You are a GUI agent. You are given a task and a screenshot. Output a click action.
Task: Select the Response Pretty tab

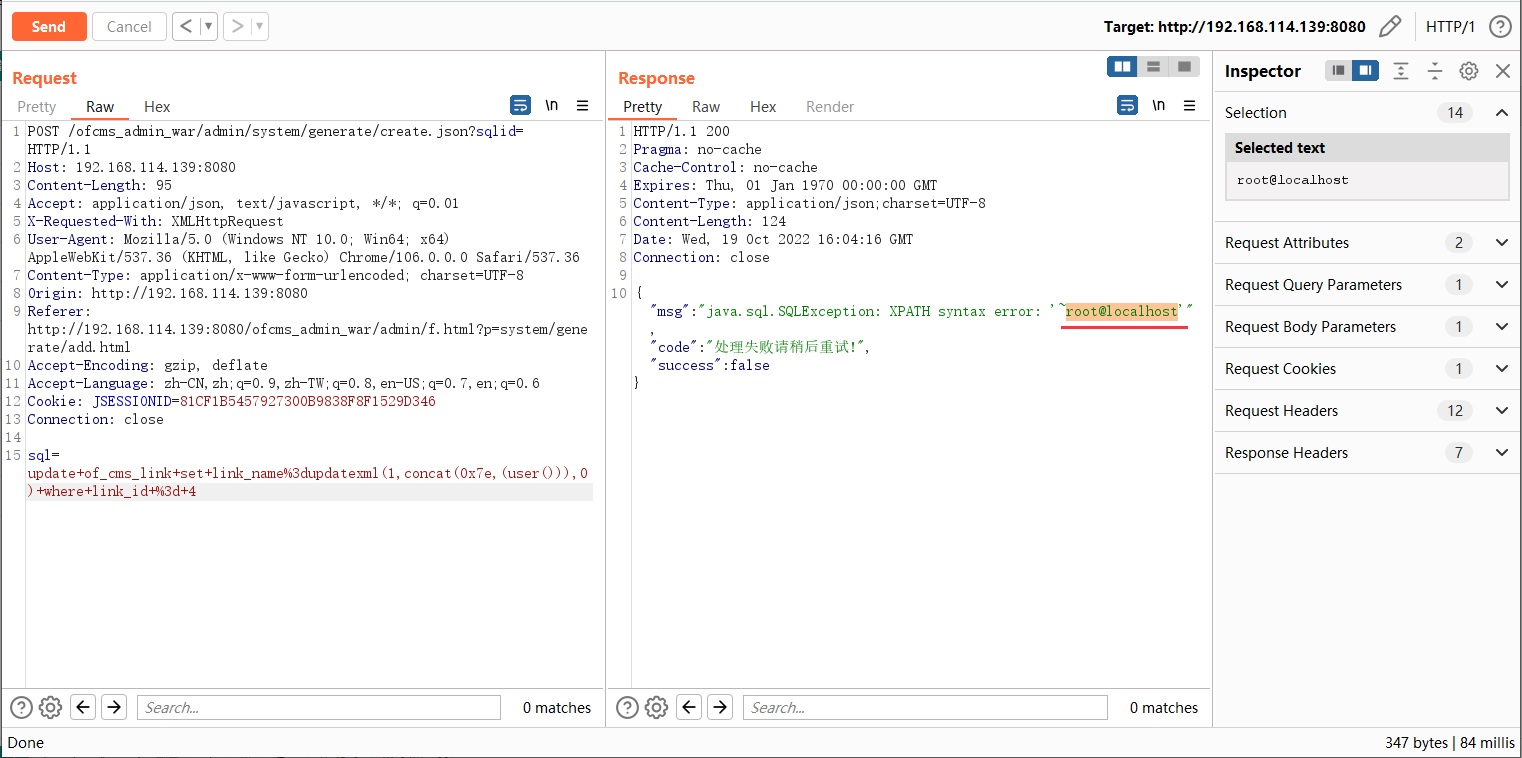tap(643, 107)
